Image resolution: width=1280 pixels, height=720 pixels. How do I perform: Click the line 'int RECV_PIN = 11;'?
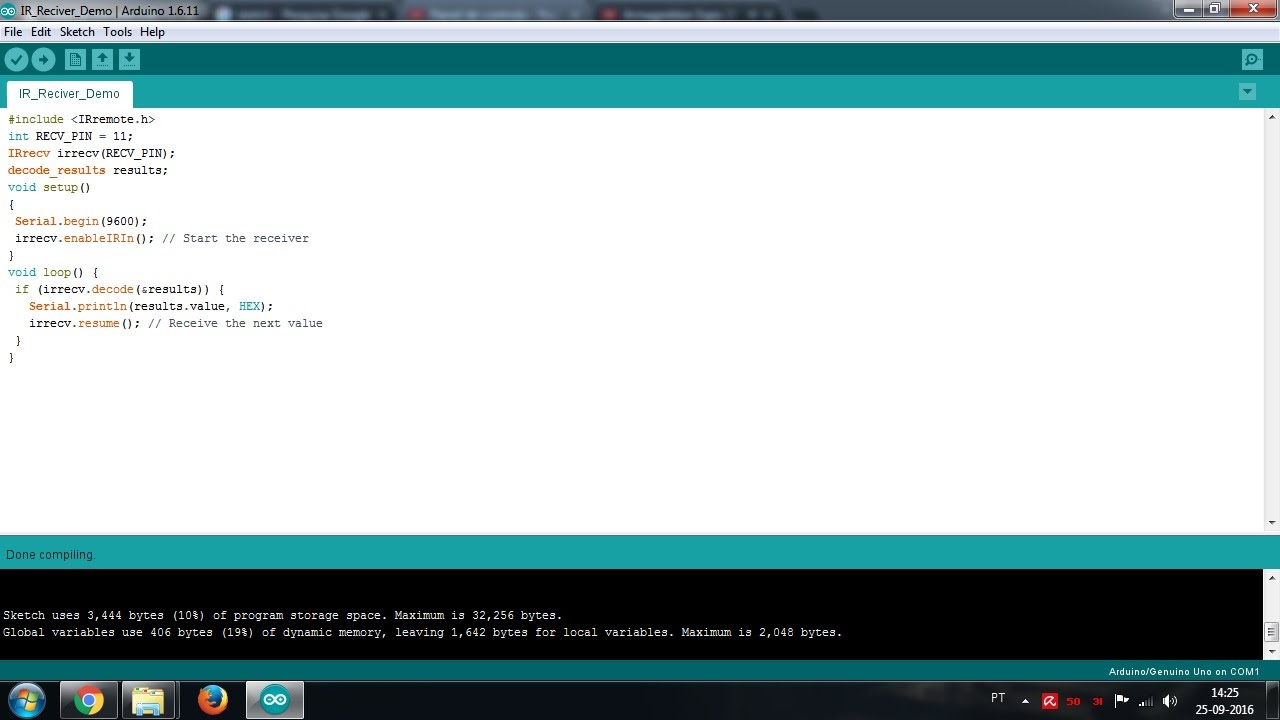click(x=70, y=136)
